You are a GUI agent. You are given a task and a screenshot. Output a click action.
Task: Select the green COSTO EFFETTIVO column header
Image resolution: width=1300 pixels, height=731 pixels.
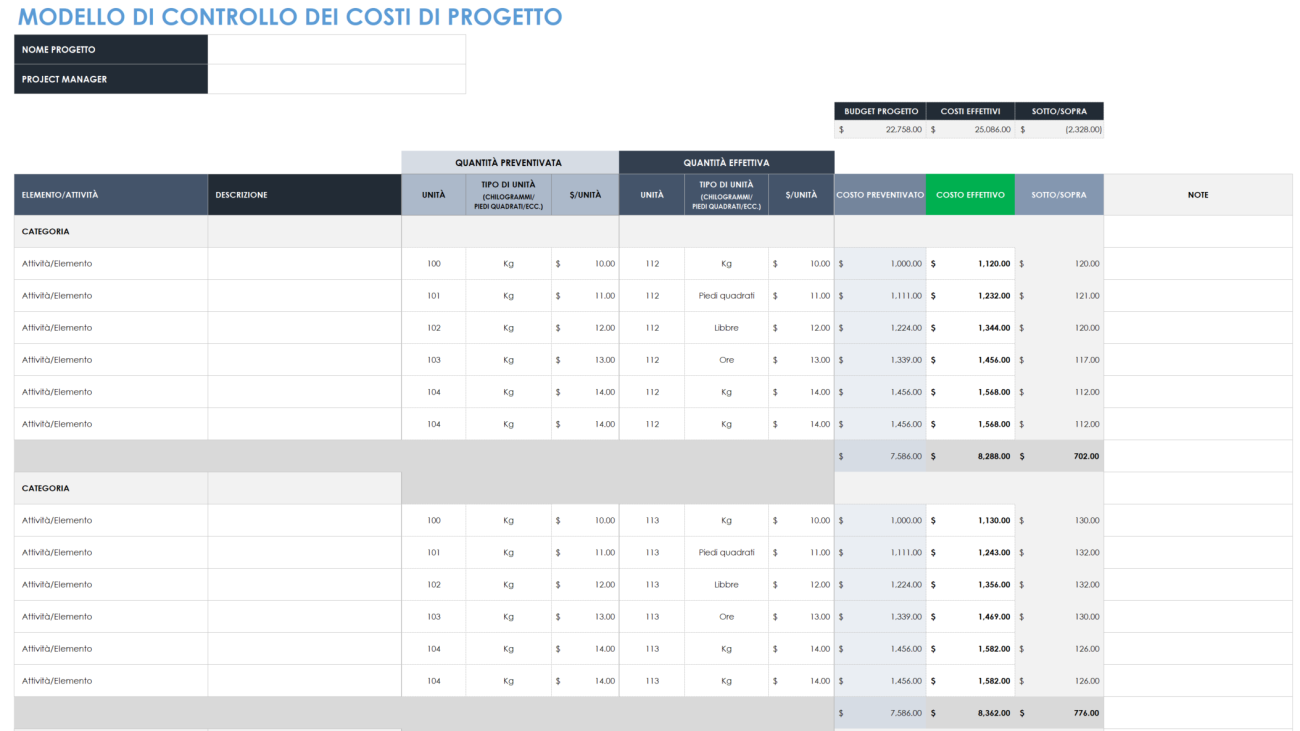pyautogui.click(x=970, y=194)
